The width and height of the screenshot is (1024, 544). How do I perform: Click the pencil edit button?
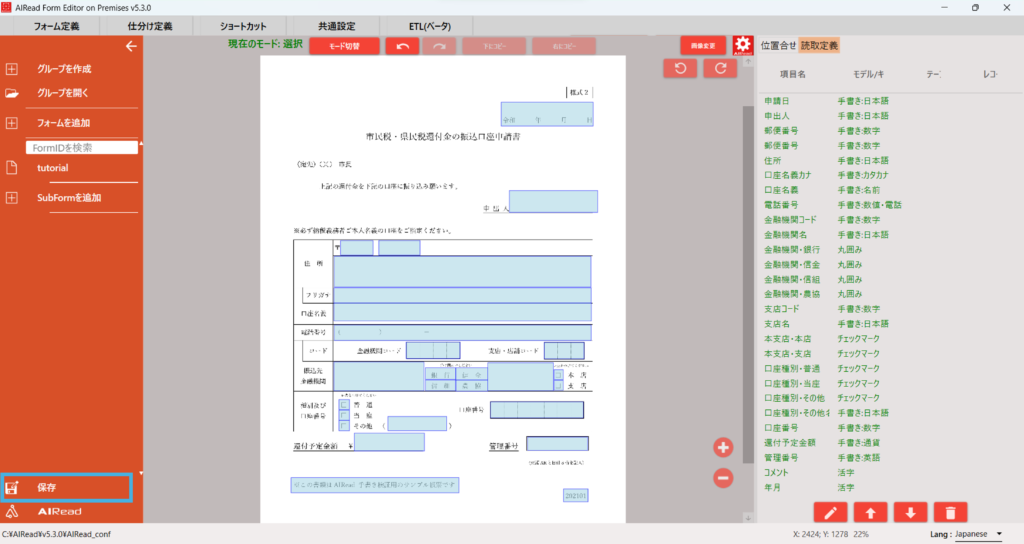[830, 513]
